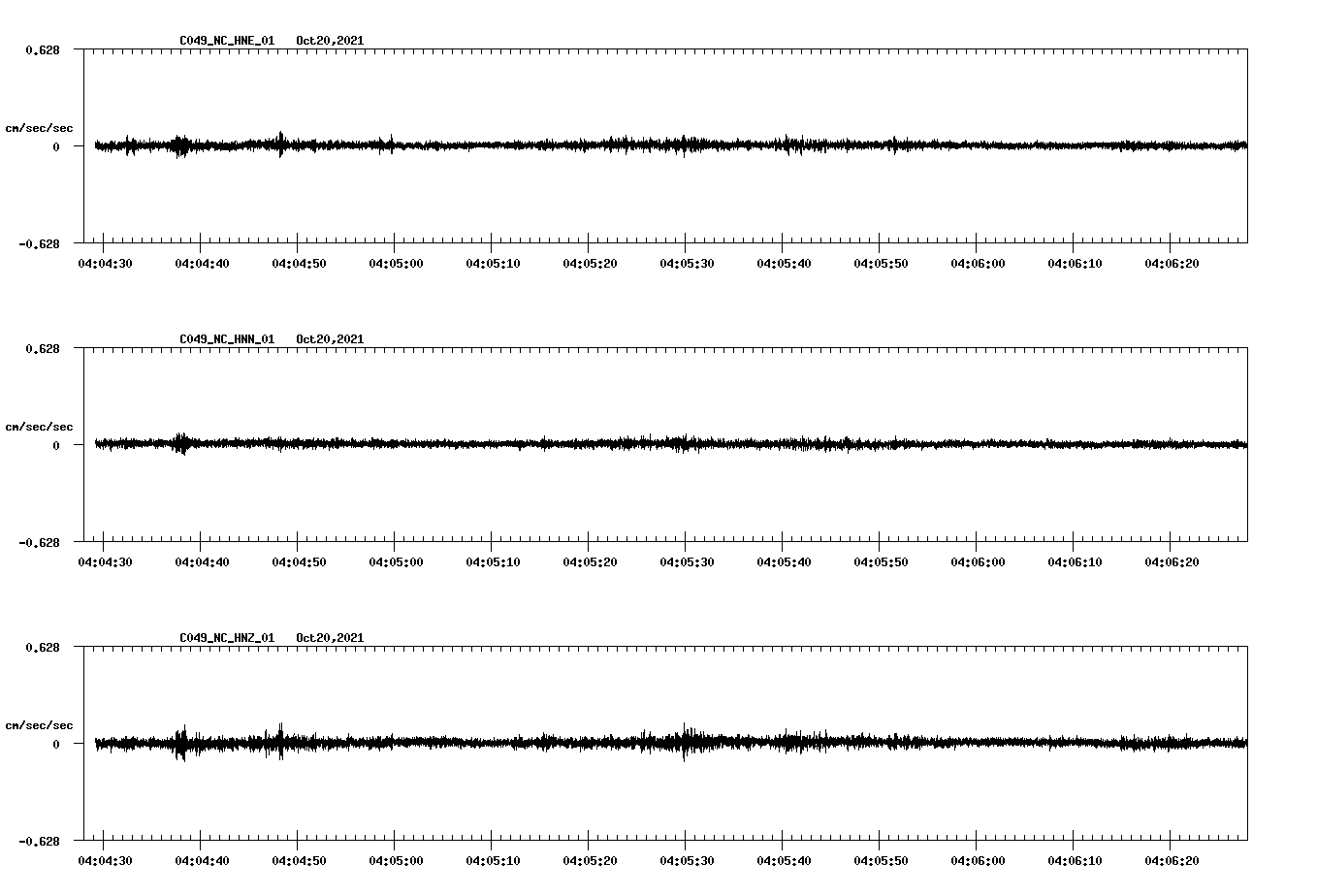
Task: Click the 04:05:30 time label under HNZ plot
Action: click(x=687, y=861)
